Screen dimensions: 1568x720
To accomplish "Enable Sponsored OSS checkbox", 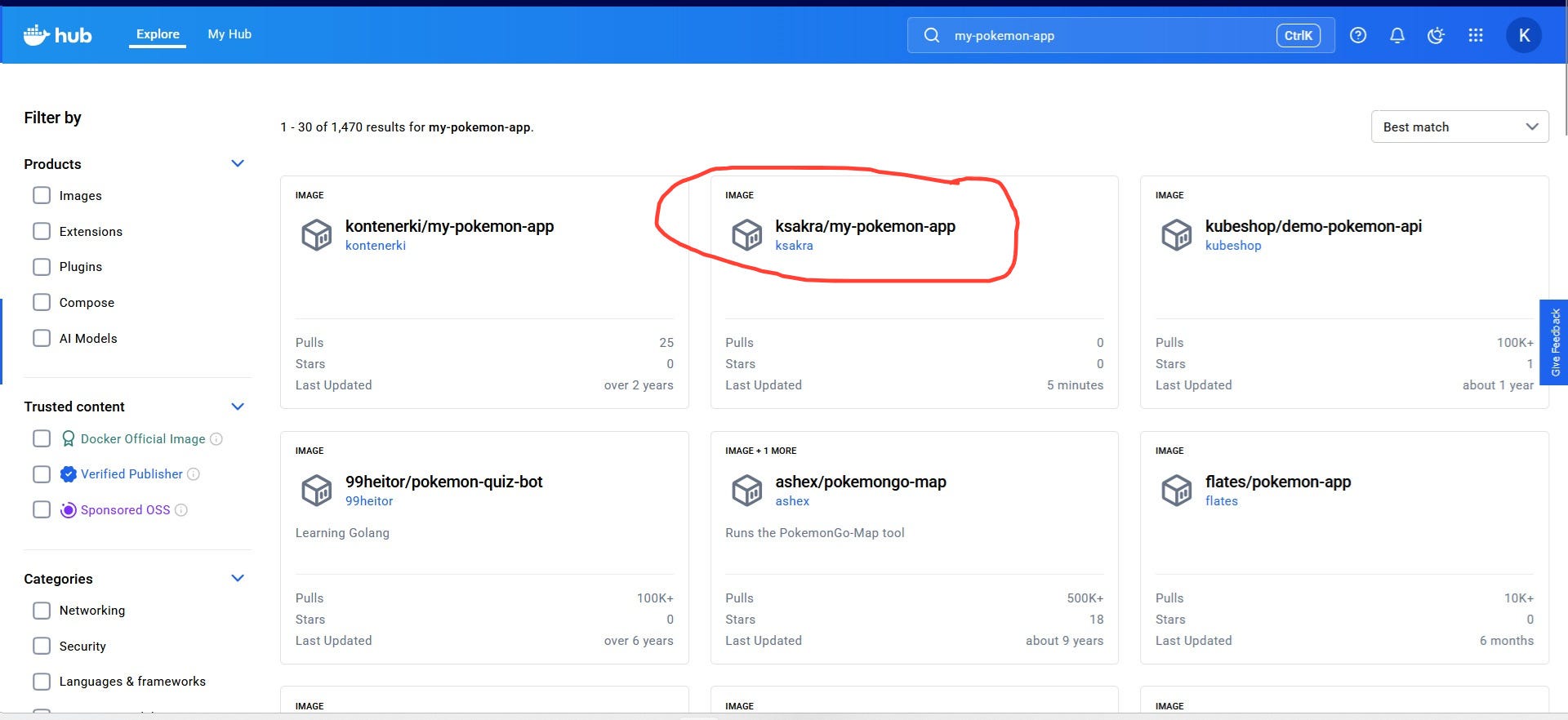I will pyautogui.click(x=42, y=509).
